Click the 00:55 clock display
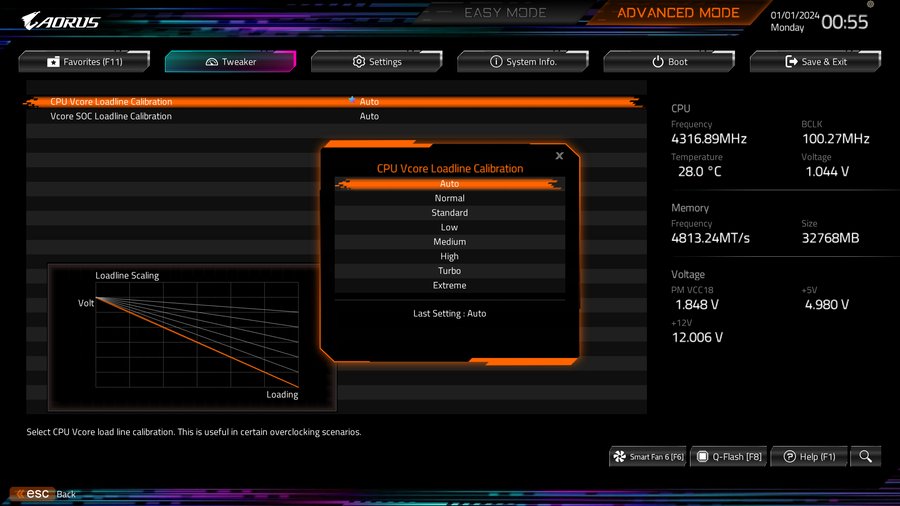This screenshot has width=900, height=506. [x=844, y=22]
